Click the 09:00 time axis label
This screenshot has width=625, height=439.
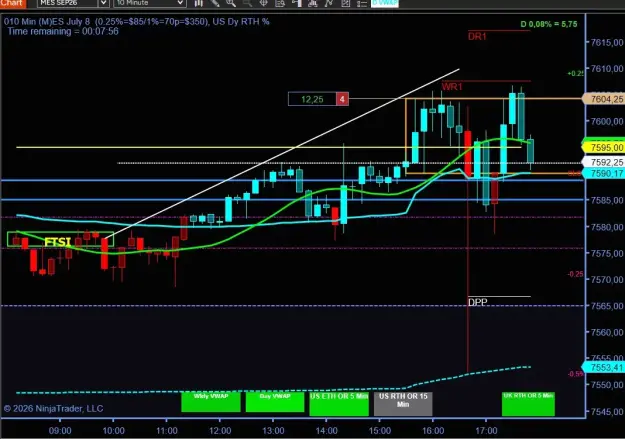pos(60,431)
